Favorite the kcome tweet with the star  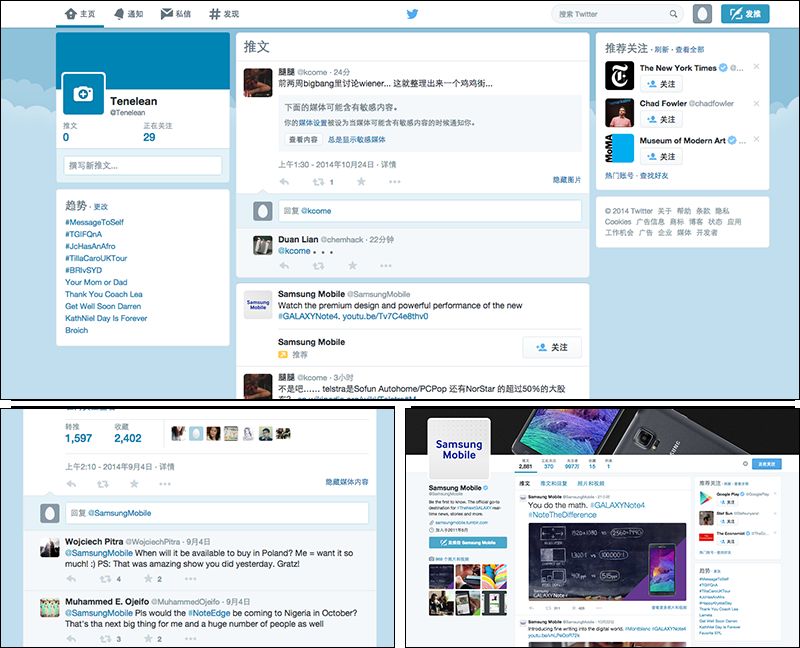point(361,182)
